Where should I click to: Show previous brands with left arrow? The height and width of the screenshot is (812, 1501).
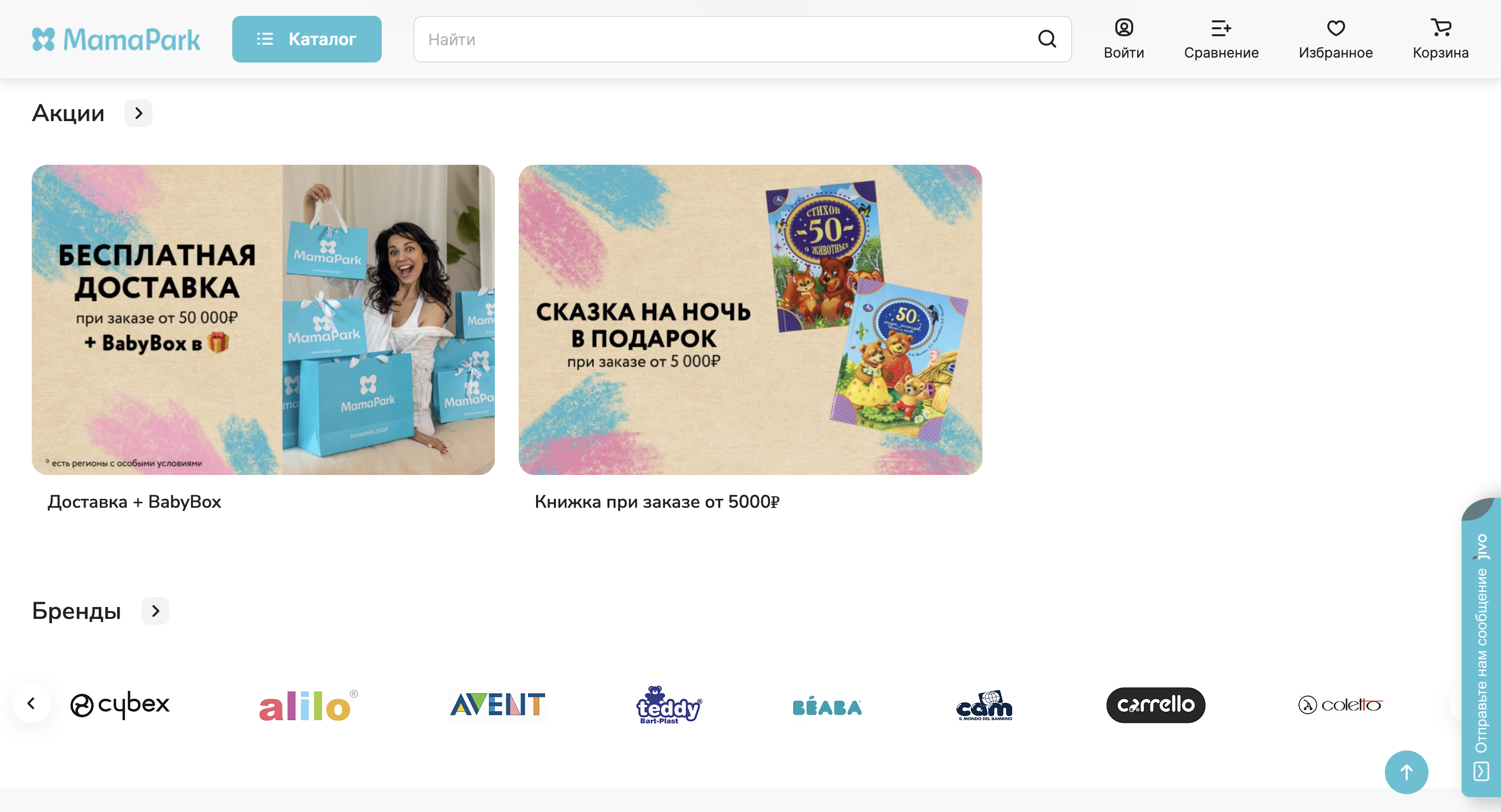tap(31, 703)
